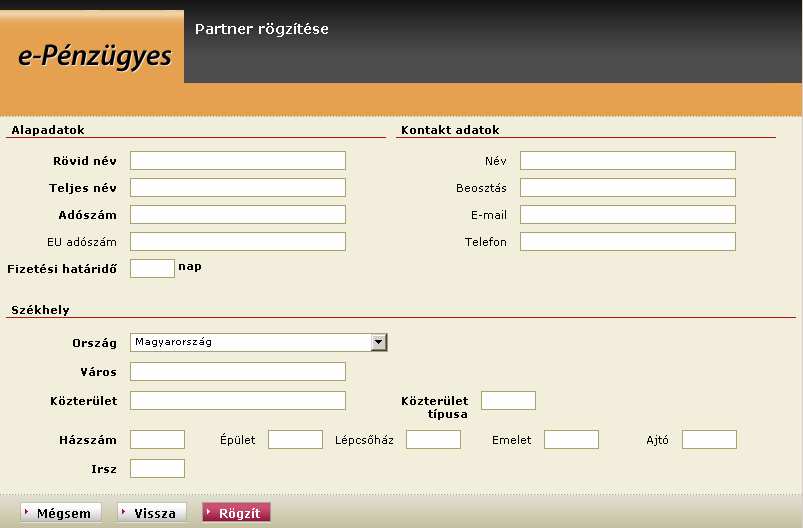Click the Alapadatok section heading
Image resolution: width=803 pixels, height=528 pixels.
pyautogui.click(x=48, y=130)
